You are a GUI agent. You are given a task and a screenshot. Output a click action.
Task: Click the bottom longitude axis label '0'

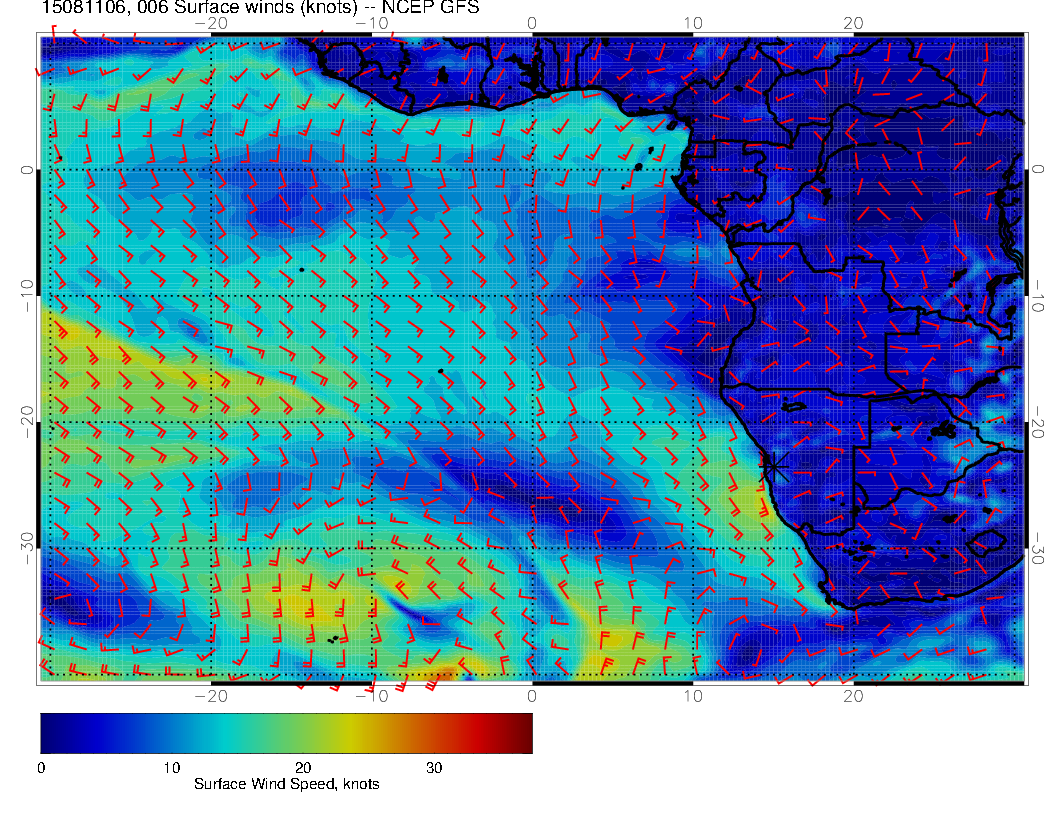532,696
